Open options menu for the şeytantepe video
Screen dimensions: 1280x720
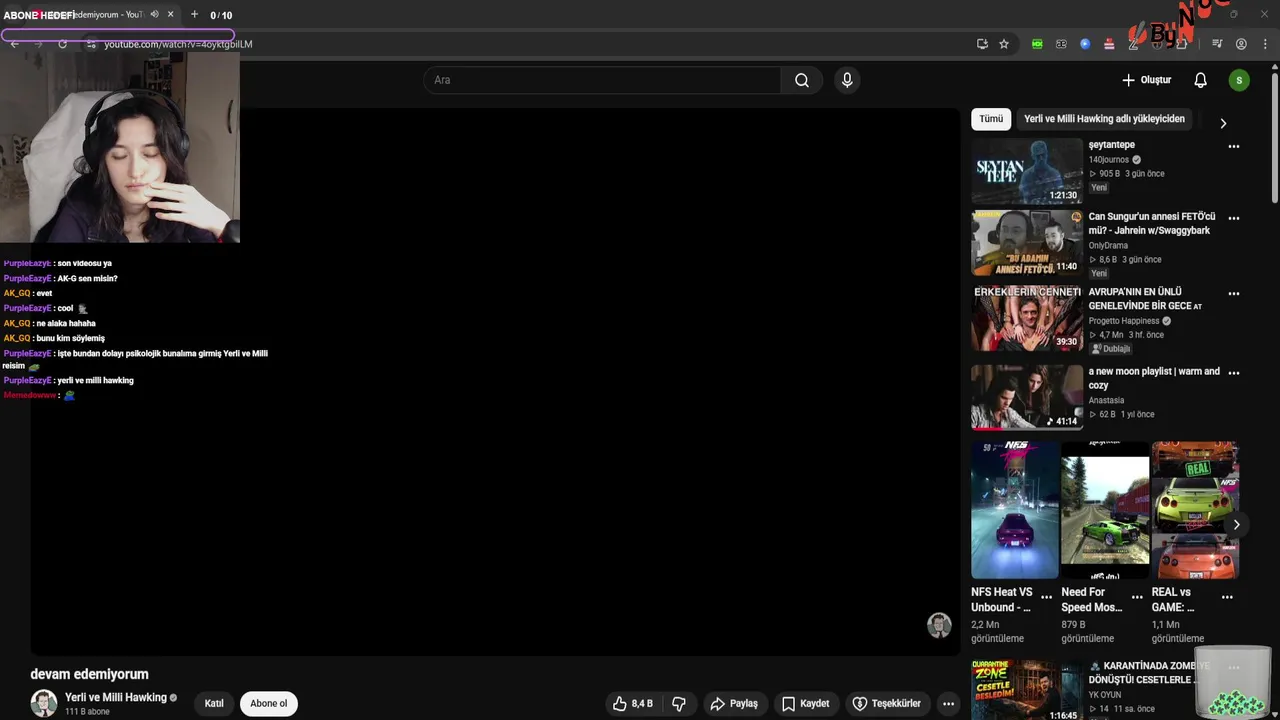pos(1234,146)
